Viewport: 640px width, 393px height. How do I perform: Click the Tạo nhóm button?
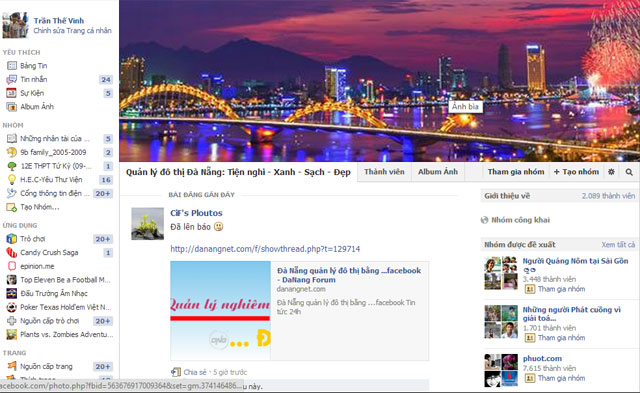point(576,172)
